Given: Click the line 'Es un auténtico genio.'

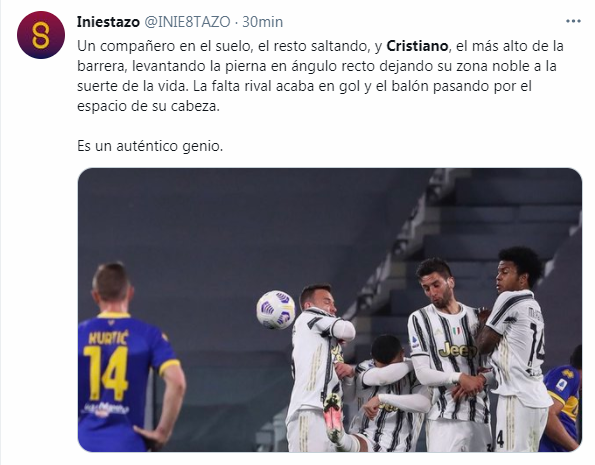Looking at the screenshot, I should click(x=150, y=146).
